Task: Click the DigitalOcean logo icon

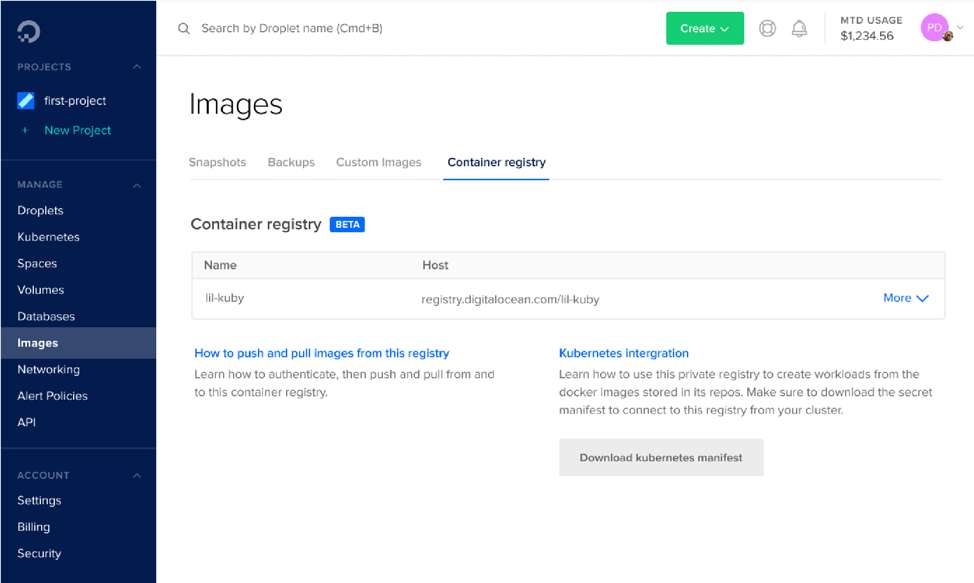Action: coord(28,32)
